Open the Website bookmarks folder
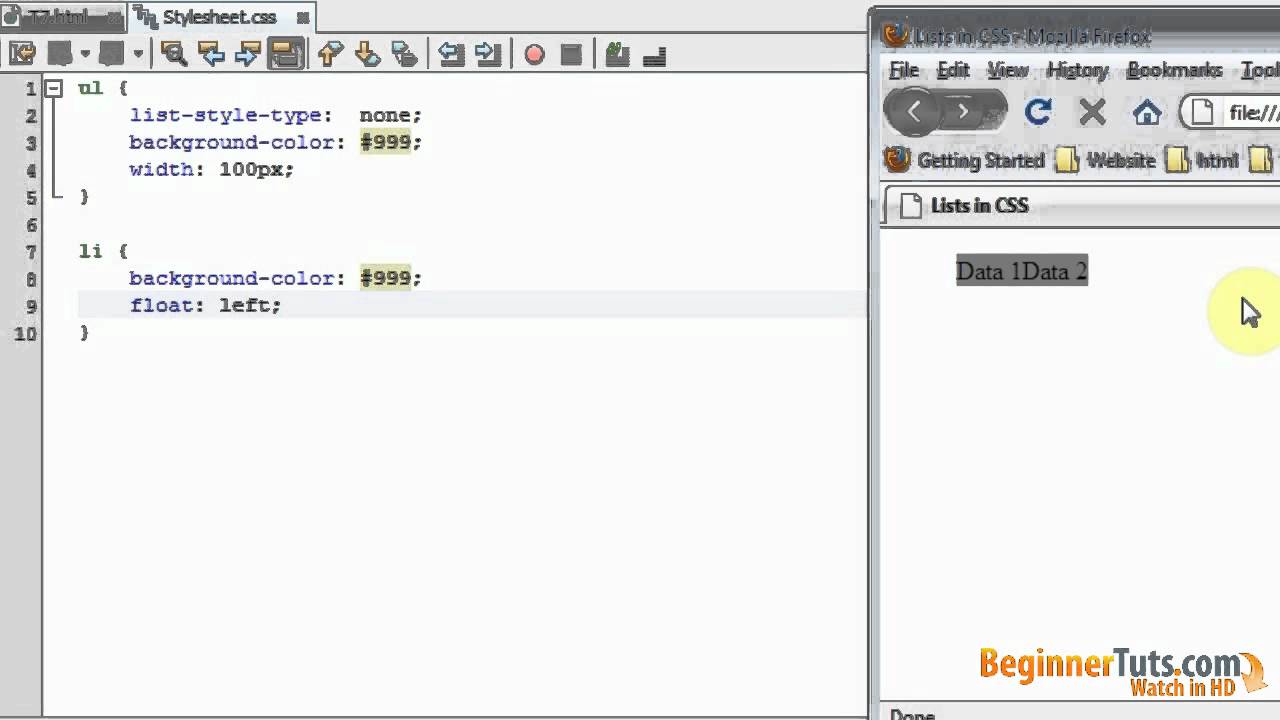The height and width of the screenshot is (720, 1280). (x=1106, y=160)
